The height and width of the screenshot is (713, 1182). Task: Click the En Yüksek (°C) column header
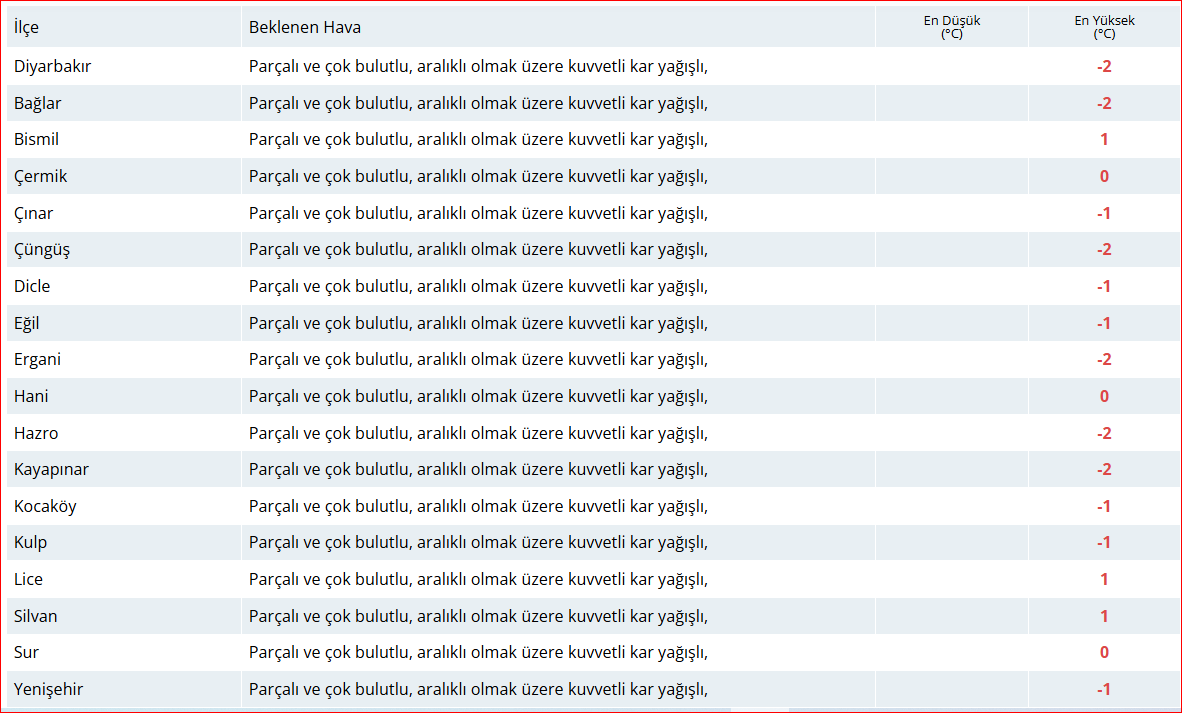[x=1104, y=27]
